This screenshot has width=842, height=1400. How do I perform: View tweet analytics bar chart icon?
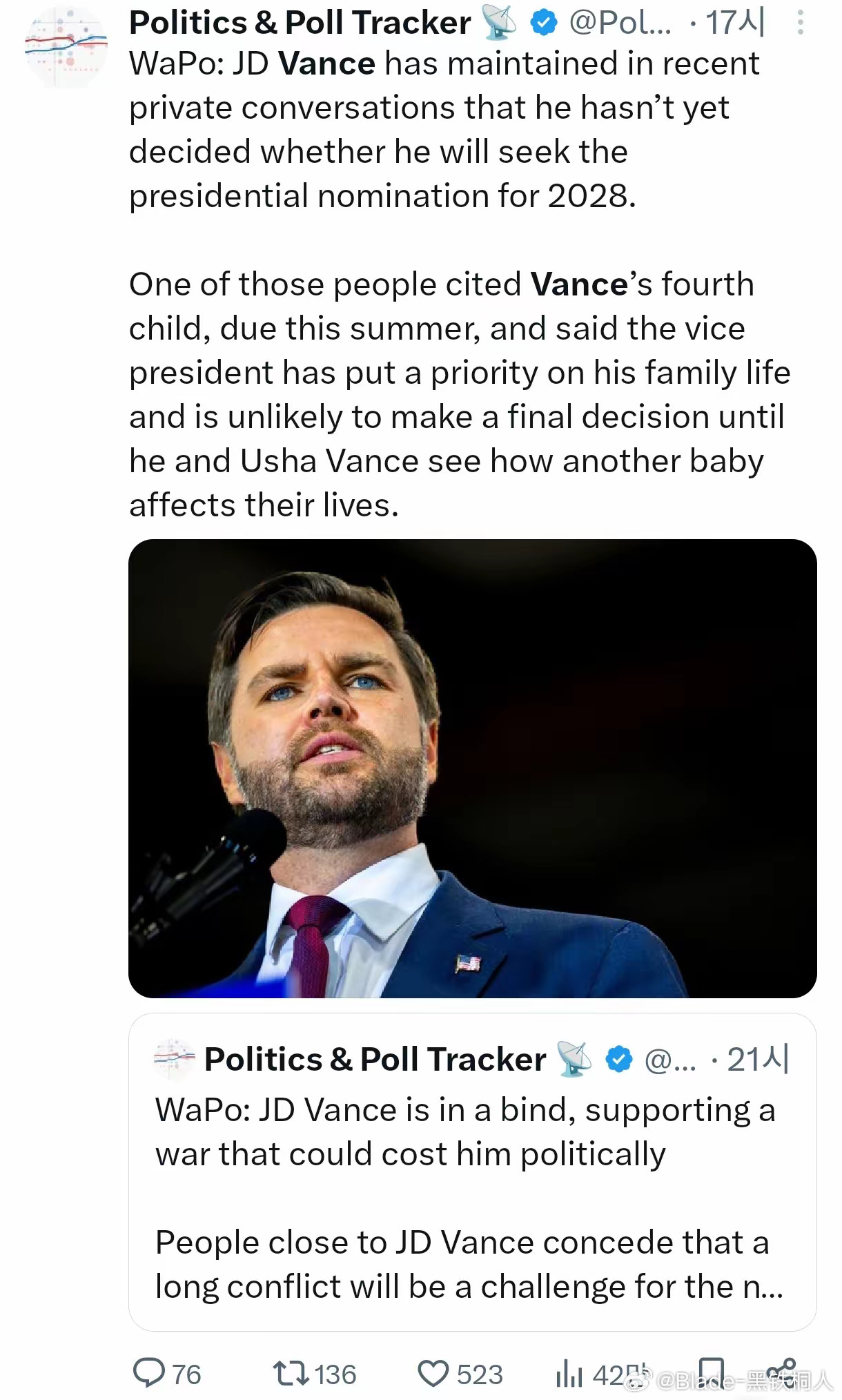click(569, 1373)
